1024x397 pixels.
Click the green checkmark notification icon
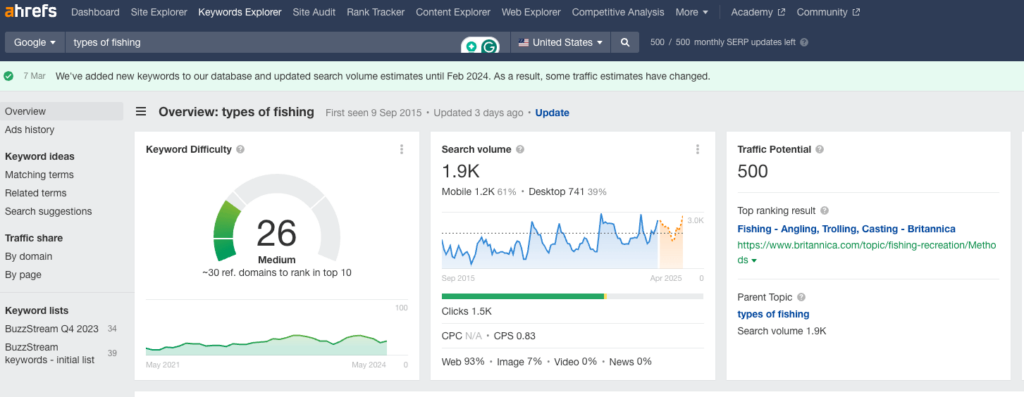(x=8, y=76)
